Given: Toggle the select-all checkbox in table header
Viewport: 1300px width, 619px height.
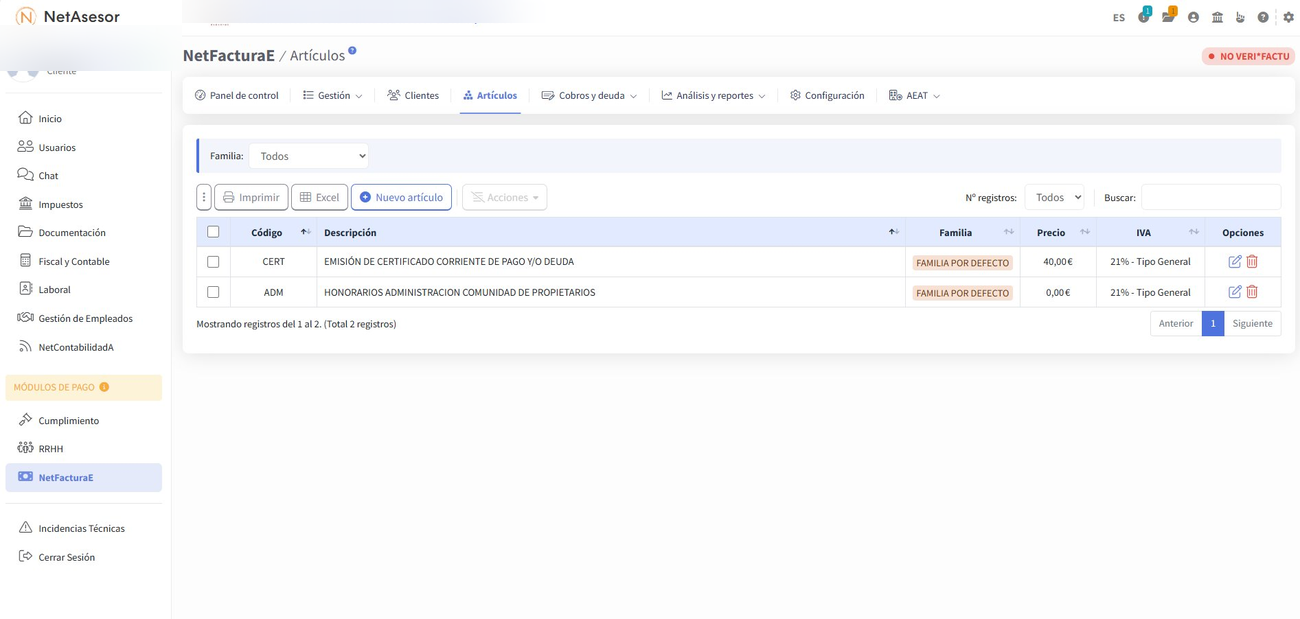Looking at the screenshot, I should [213, 232].
